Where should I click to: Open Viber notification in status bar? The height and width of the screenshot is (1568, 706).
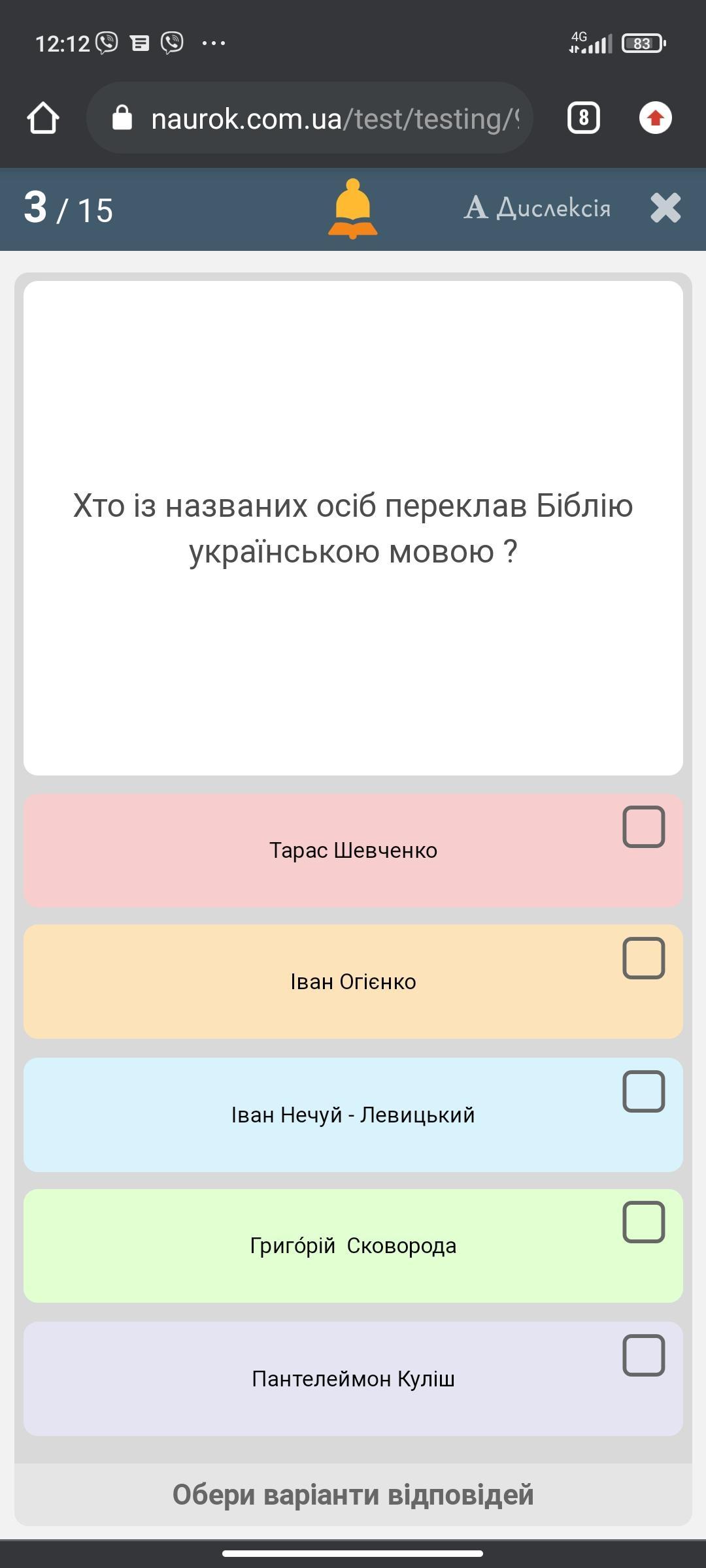pos(107,43)
